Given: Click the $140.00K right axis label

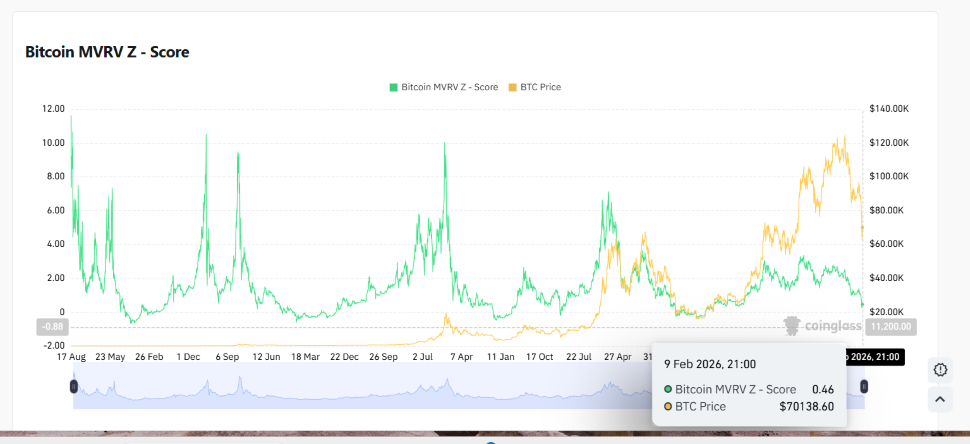Looking at the screenshot, I should (889, 109).
